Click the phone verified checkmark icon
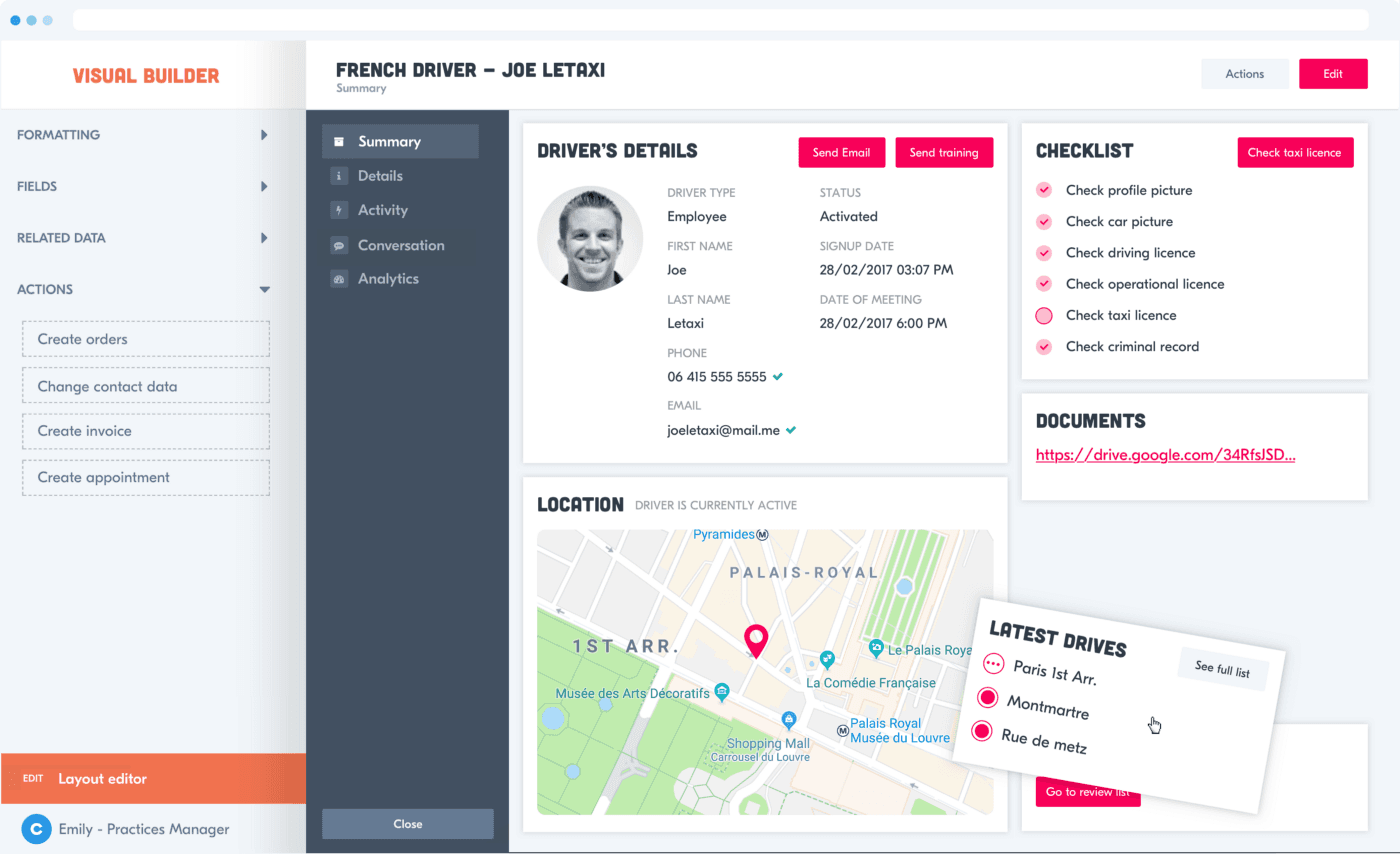 (x=778, y=377)
